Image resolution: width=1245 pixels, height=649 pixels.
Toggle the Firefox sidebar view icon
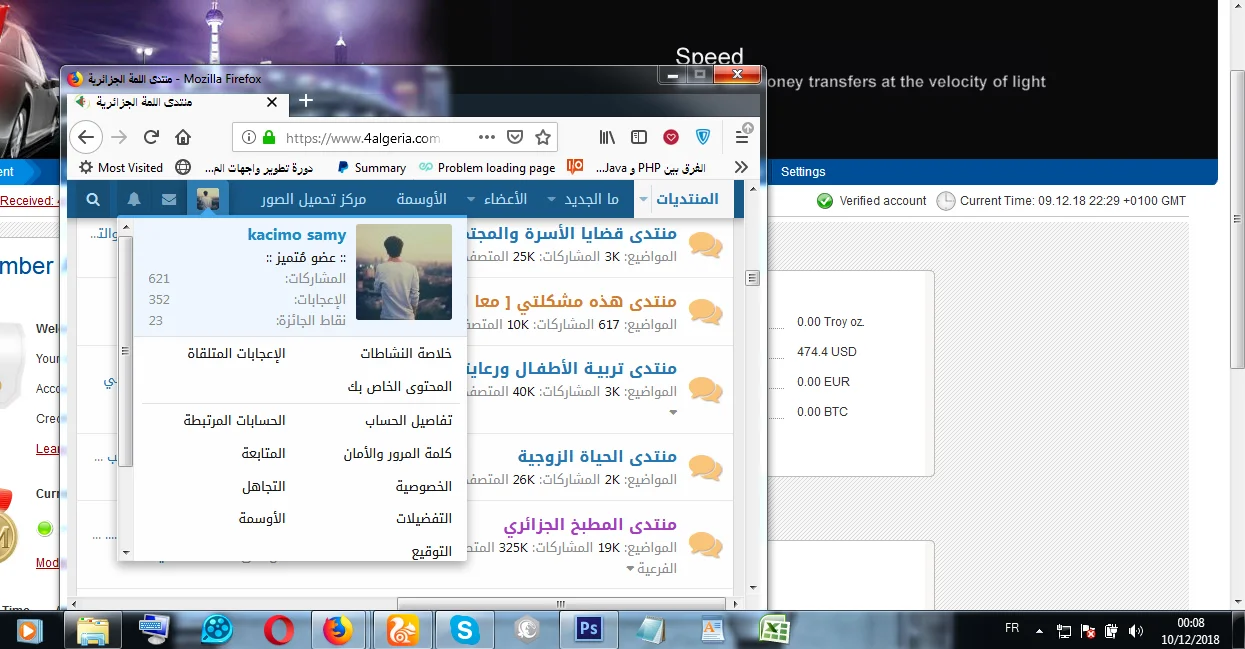pyautogui.click(x=639, y=137)
